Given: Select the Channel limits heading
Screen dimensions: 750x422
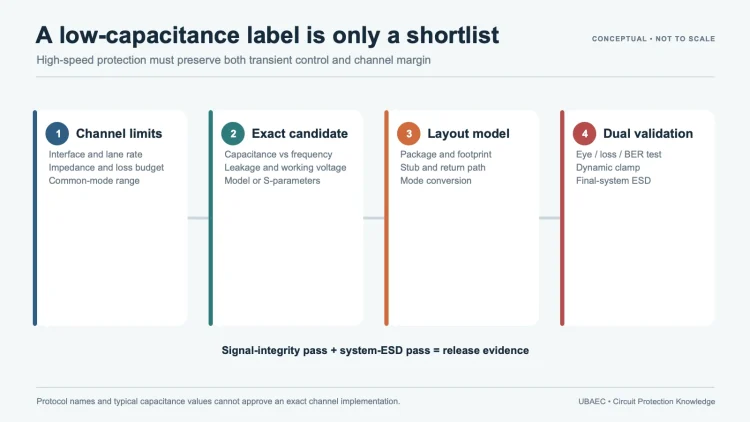Looking at the screenshot, I should (119, 133).
